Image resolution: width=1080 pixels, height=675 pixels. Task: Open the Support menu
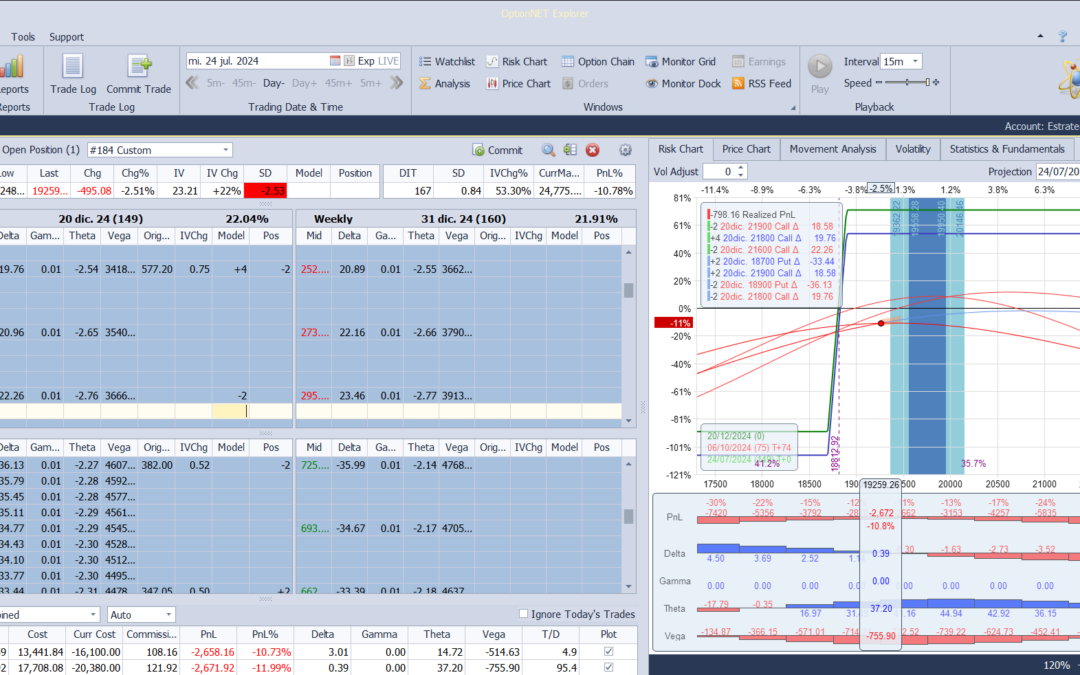pyautogui.click(x=66, y=37)
